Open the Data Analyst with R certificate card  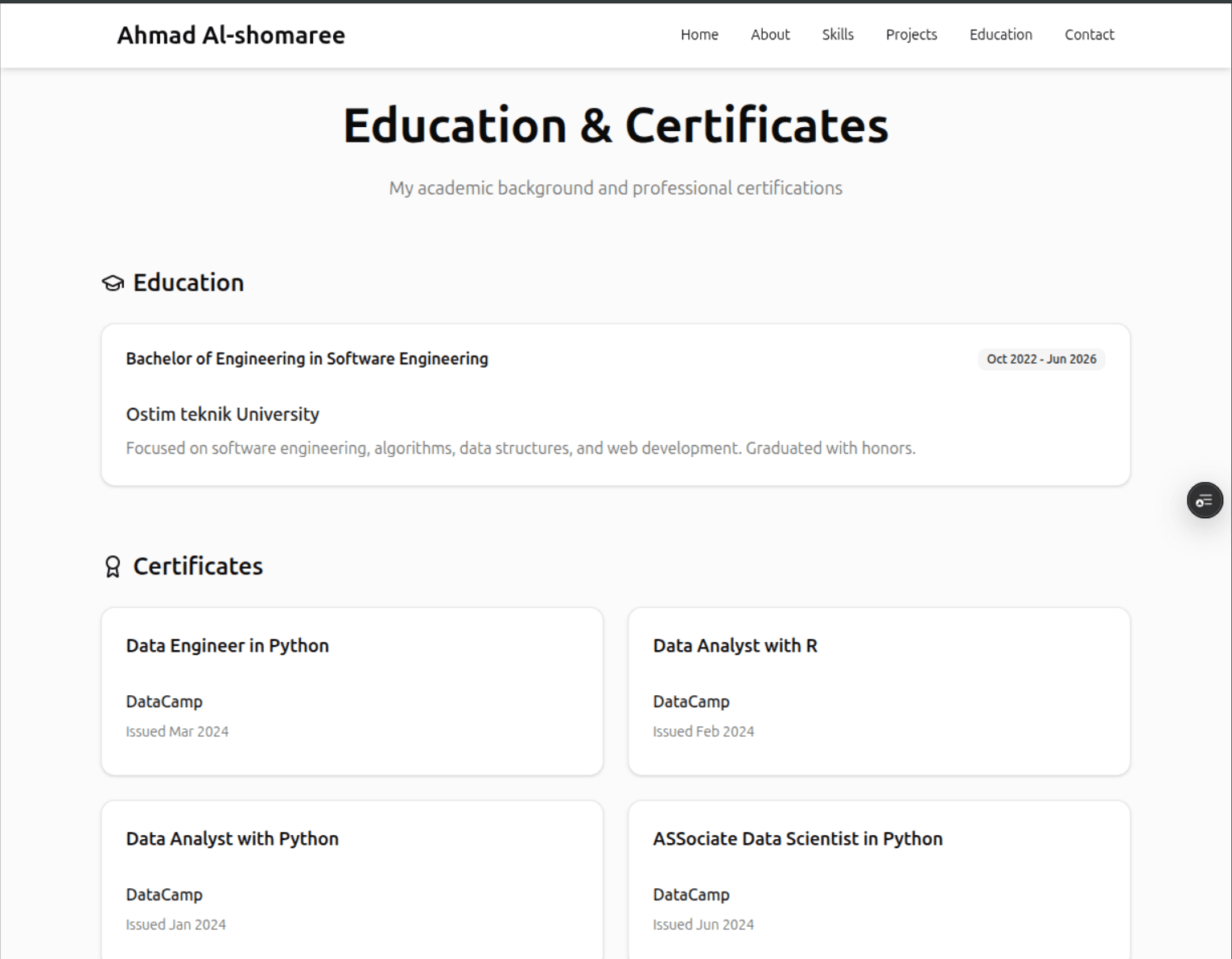879,691
